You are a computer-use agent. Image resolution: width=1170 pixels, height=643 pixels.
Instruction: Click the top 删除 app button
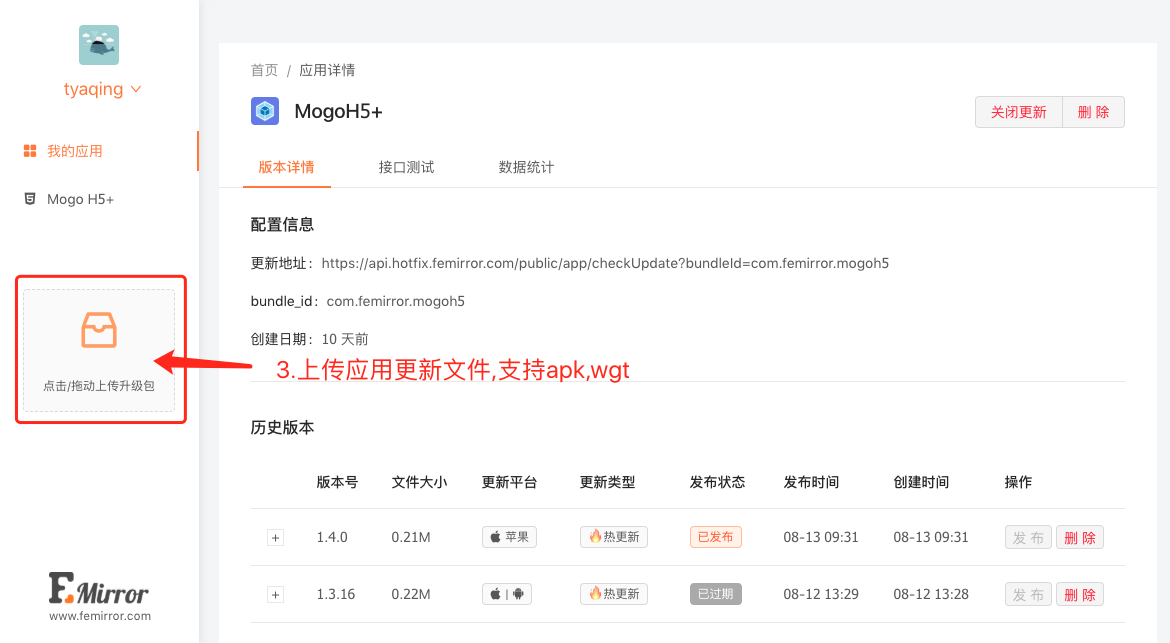[1093, 112]
